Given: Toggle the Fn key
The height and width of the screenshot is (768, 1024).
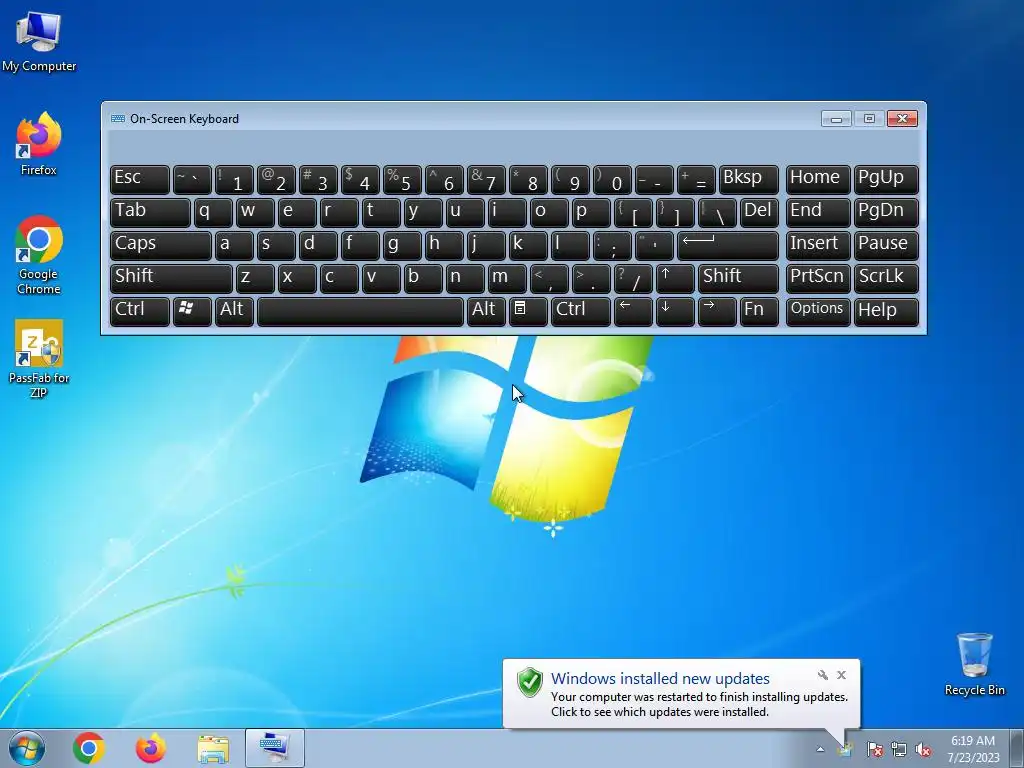Looking at the screenshot, I should tap(759, 311).
